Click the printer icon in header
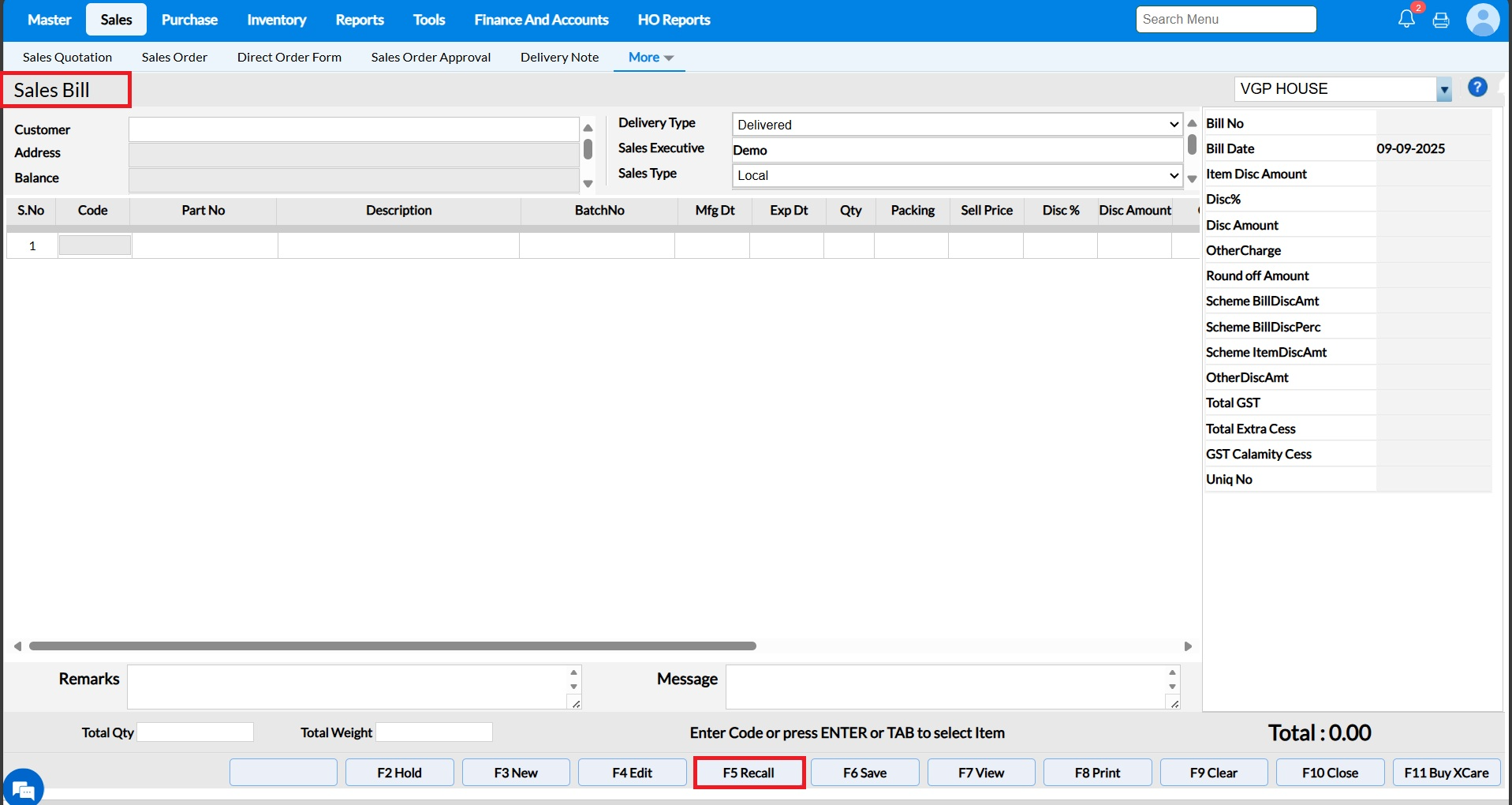This screenshot has width=1512, height=805. pos(1441,21)
